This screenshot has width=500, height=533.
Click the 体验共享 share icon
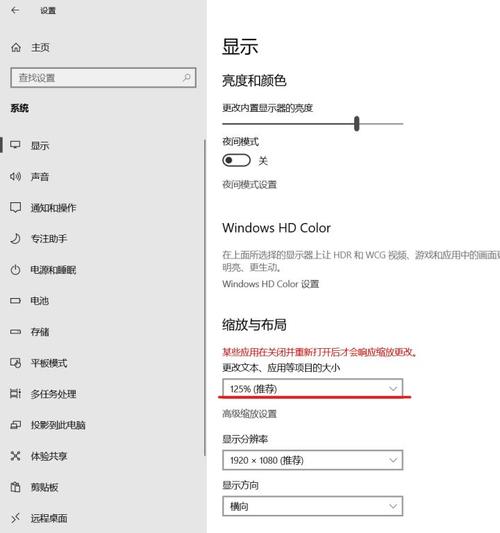[x=15, y=456]
